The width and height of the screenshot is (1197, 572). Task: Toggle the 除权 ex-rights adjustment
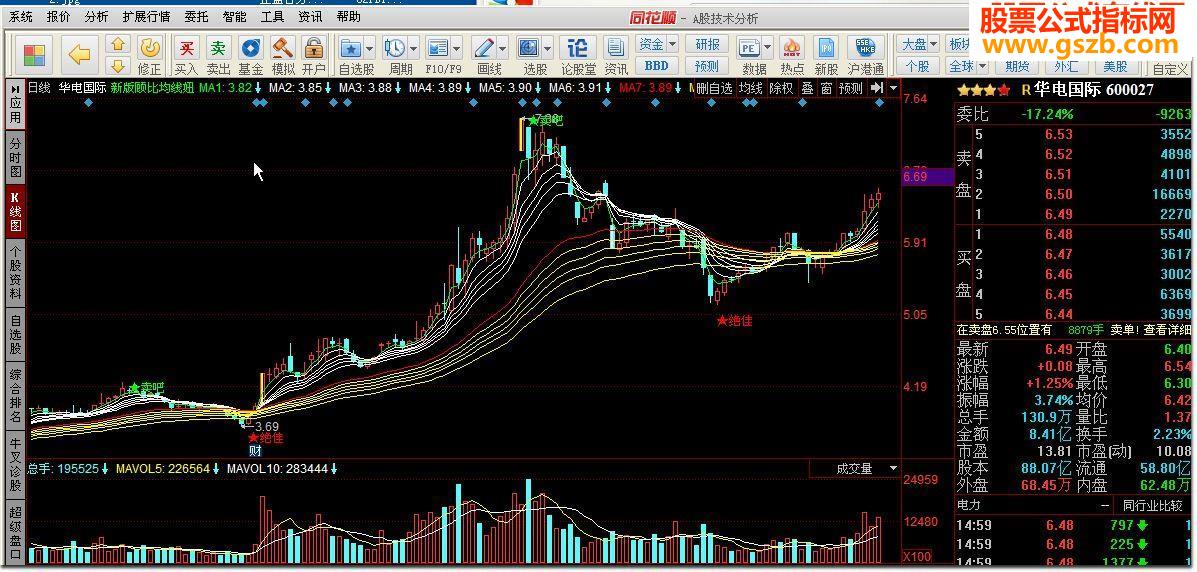(x=781, y=88)
